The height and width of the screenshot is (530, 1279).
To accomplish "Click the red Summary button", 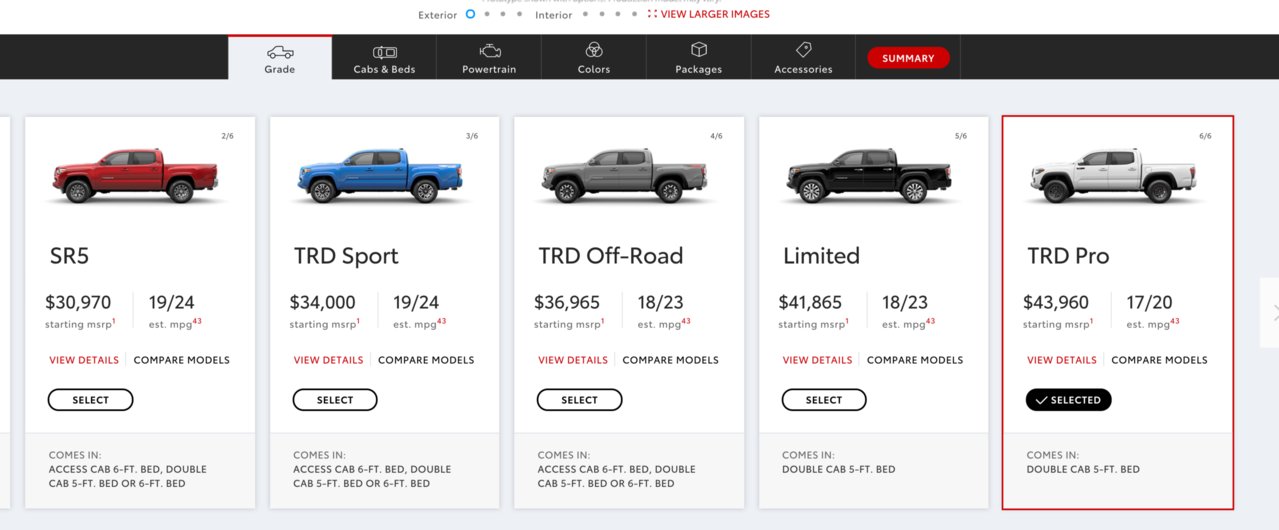I will (908, 58).
